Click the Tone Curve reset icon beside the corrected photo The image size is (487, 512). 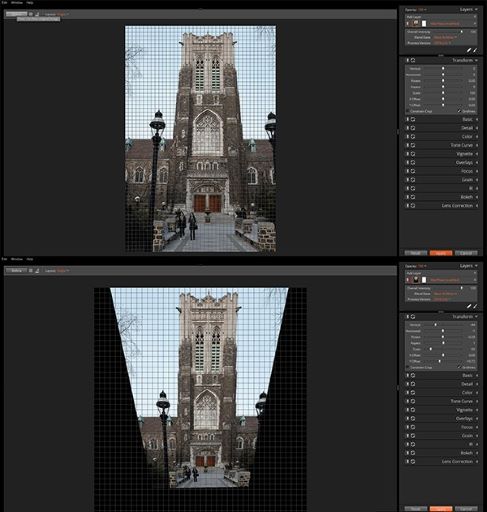coord(413,401)
